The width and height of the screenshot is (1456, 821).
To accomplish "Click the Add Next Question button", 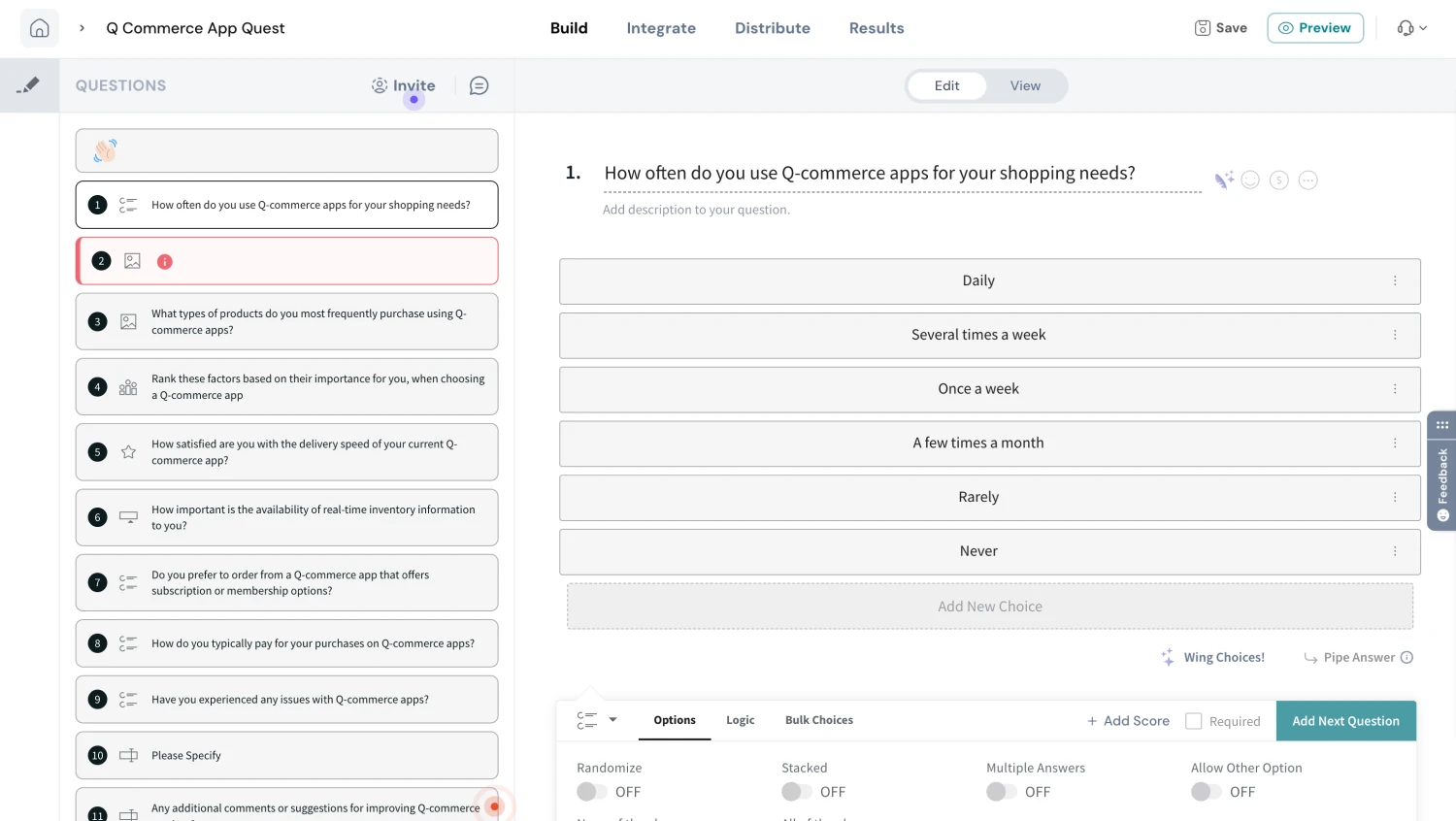I will tap(1345, 720).
